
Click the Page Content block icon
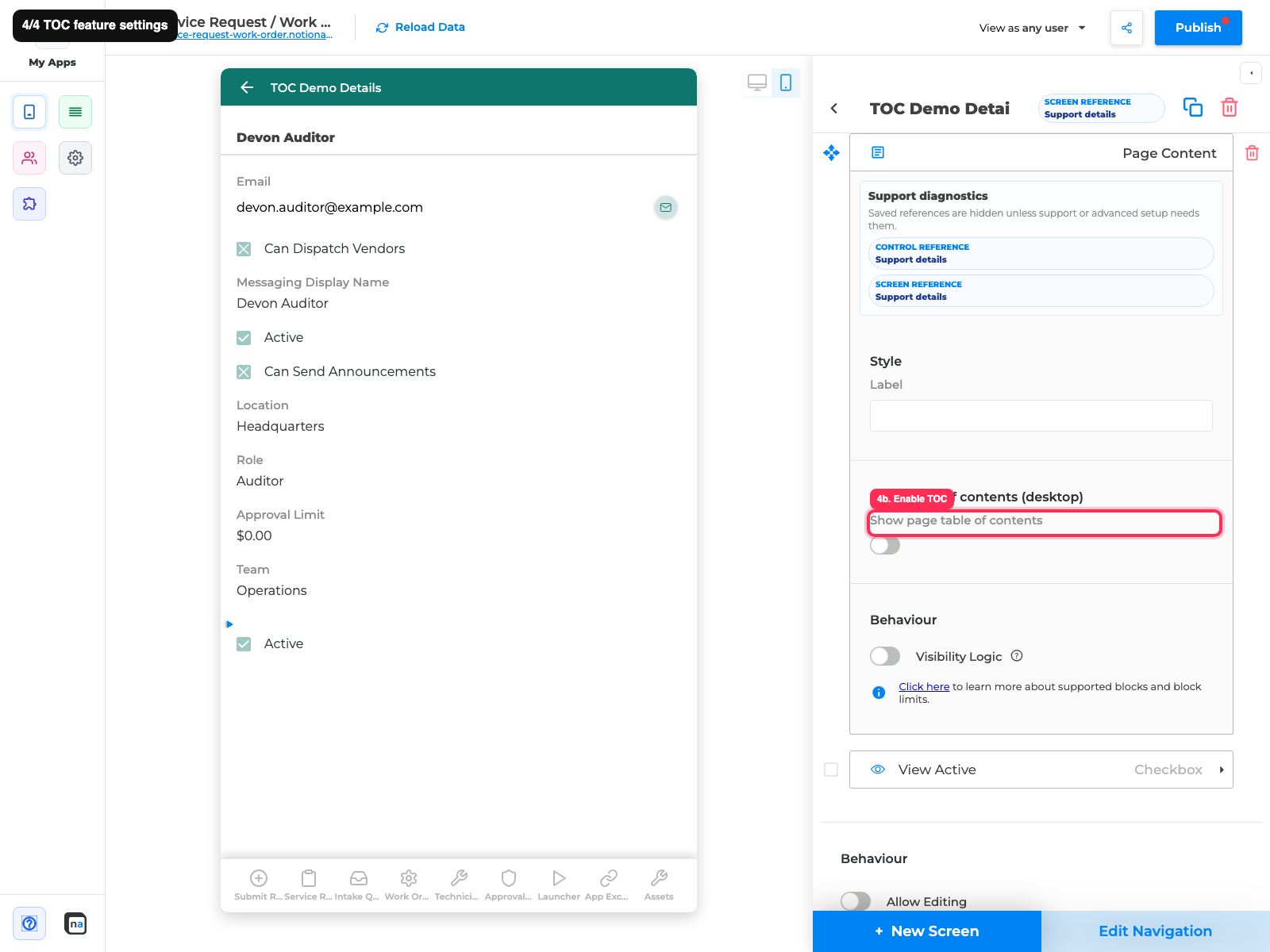[878, 152]
